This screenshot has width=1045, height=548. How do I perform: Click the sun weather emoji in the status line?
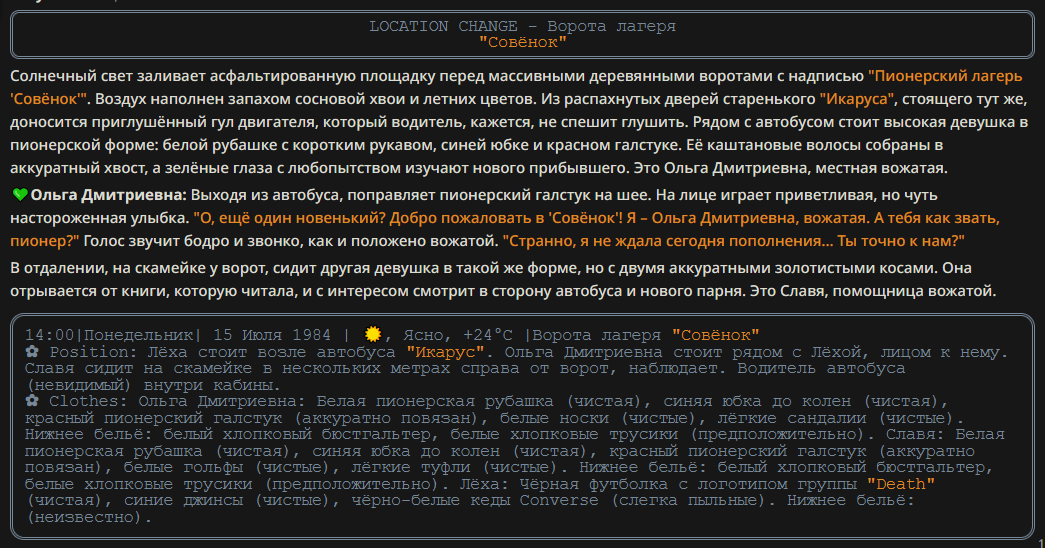click(373, 335)
